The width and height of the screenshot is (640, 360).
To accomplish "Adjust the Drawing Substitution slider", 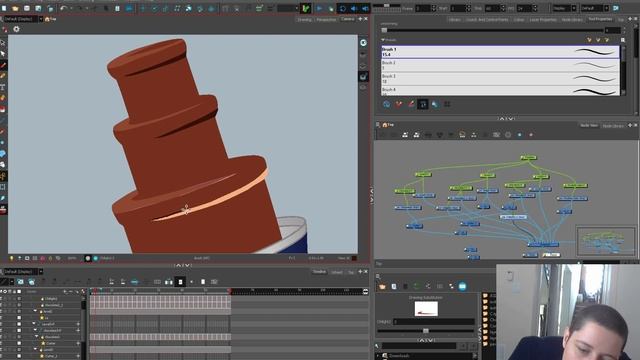I will pos(425,331).
